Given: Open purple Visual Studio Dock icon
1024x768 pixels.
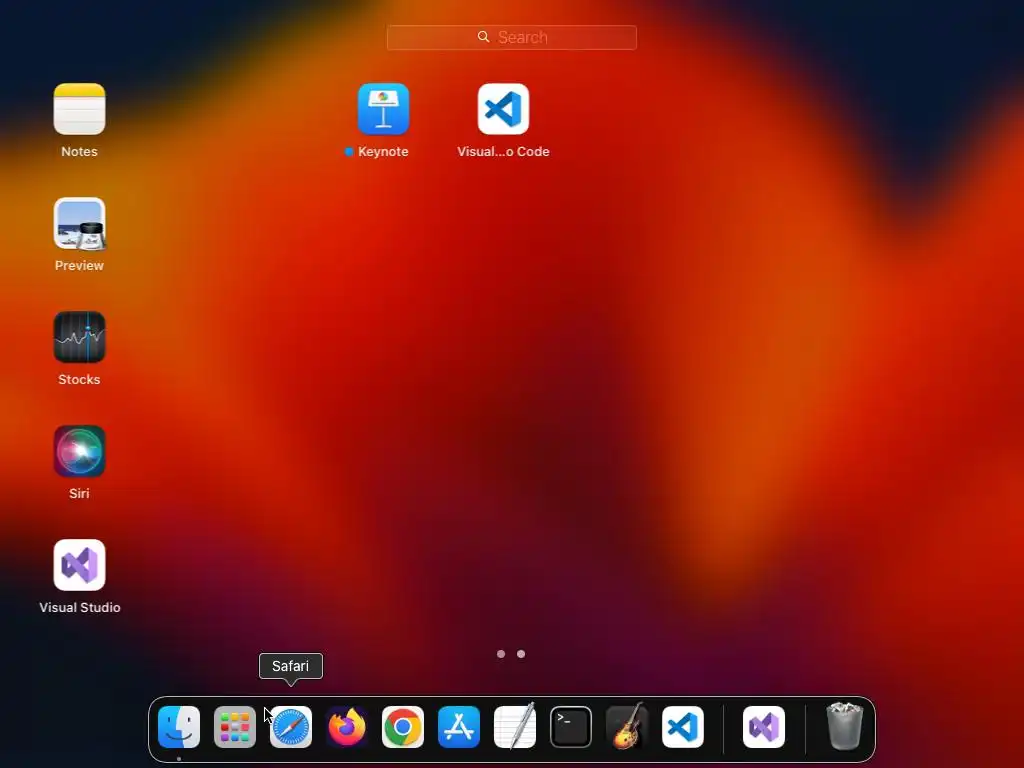Looking at the screenshot, I should click(x=764, y=727).
